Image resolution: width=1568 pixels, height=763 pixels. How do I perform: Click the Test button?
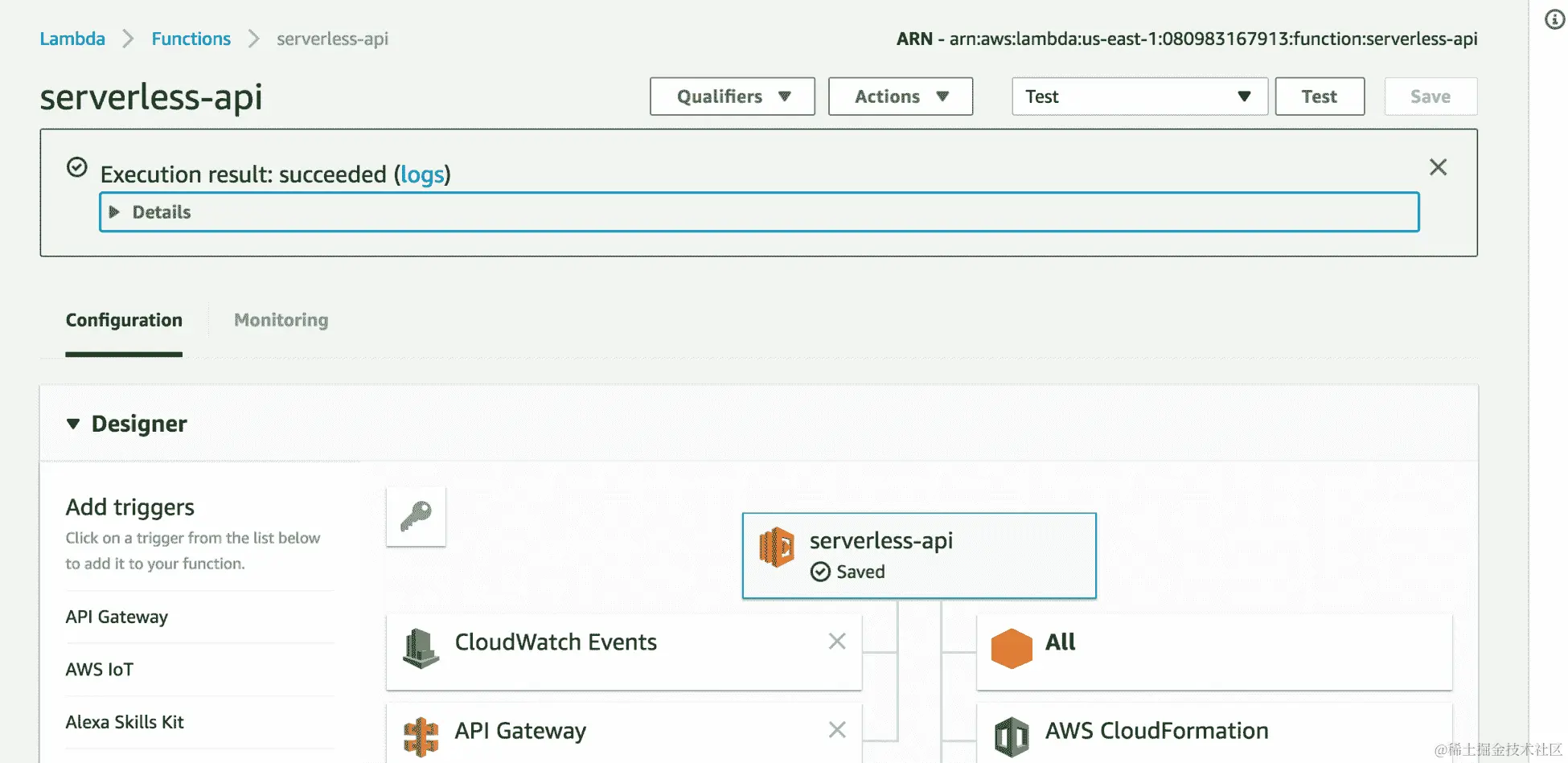tap(1320, 96)
